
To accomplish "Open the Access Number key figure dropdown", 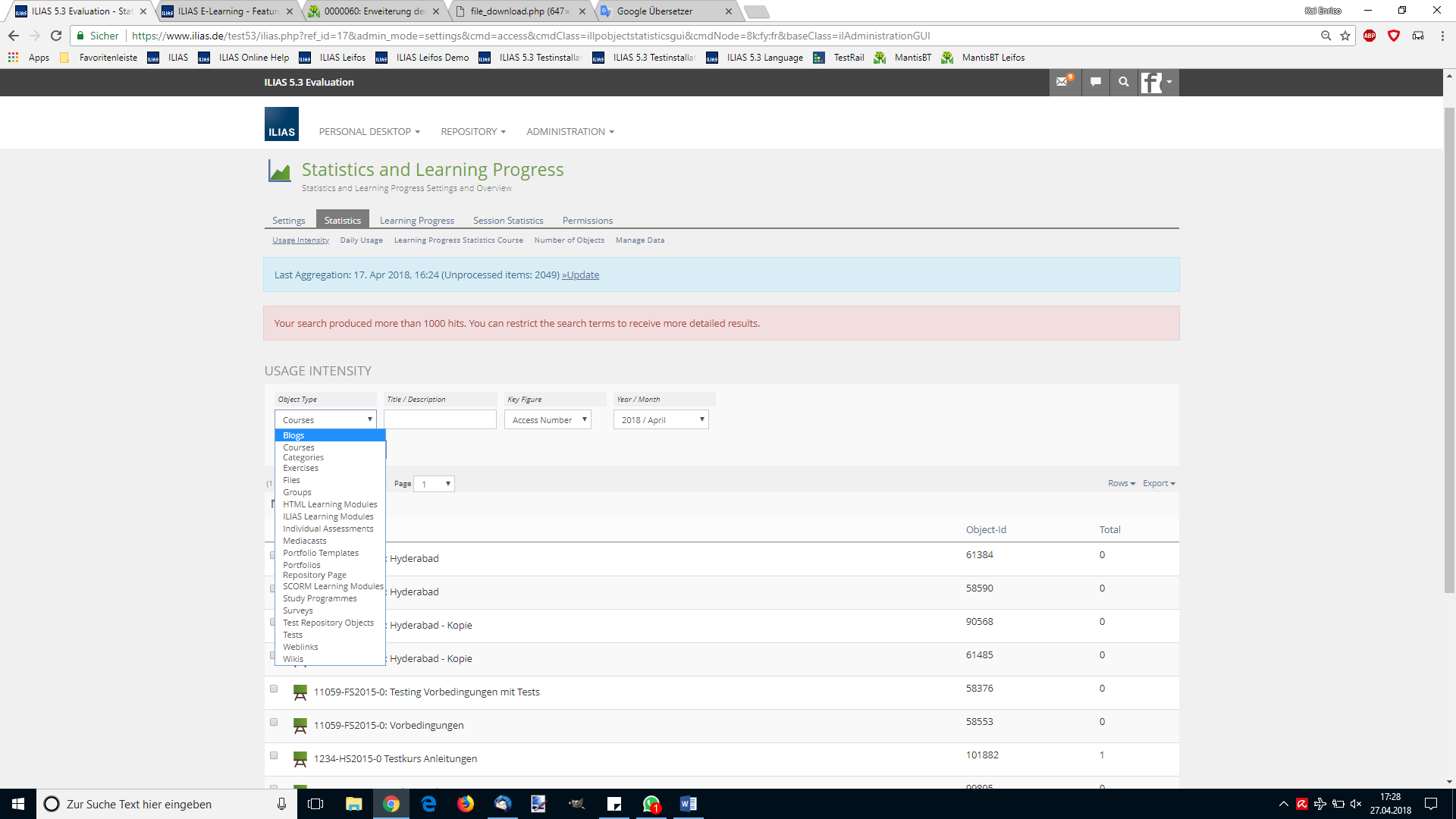I will pyautogui.click(x=548, y=419).
